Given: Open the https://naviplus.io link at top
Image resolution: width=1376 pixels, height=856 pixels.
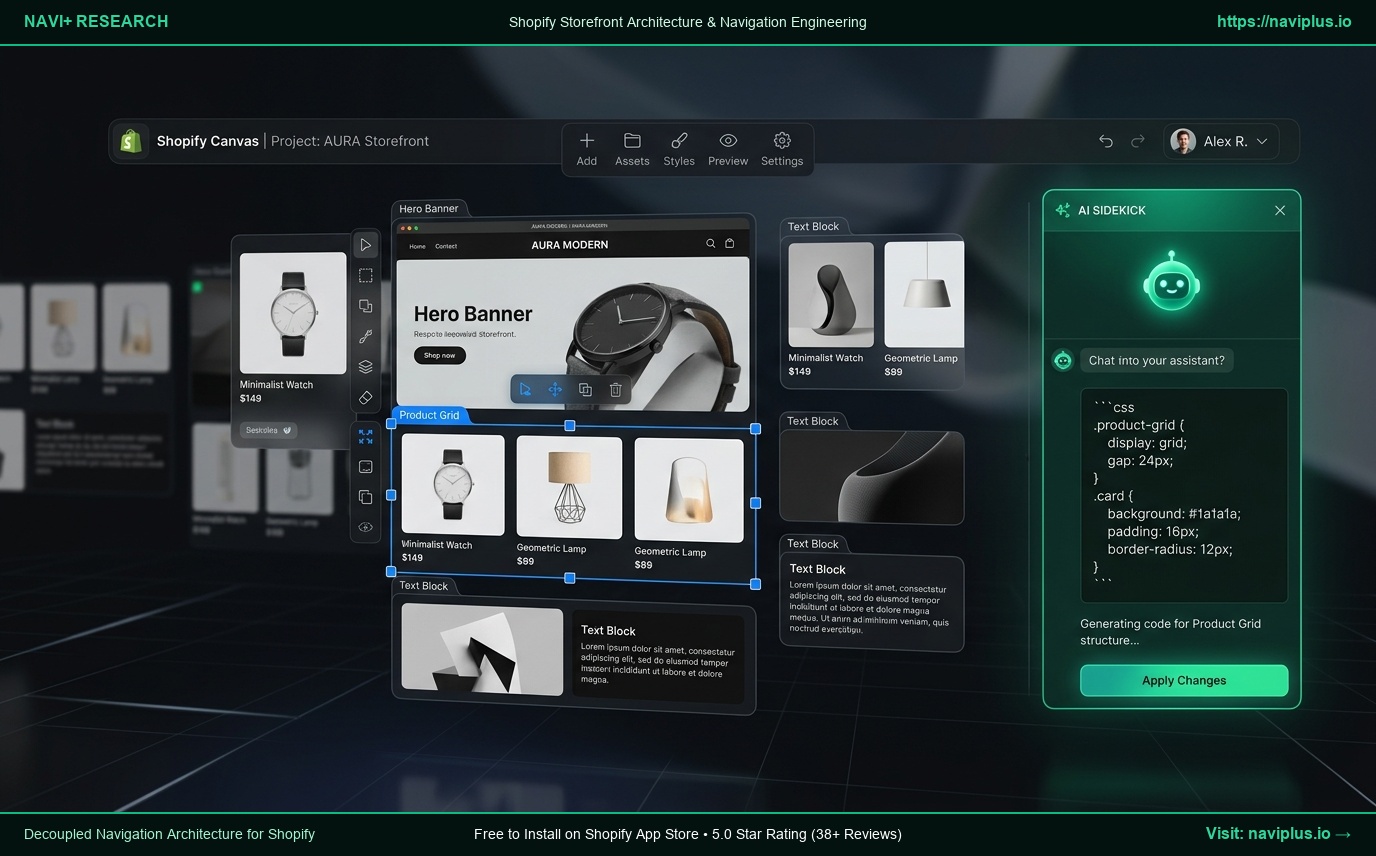Looking at the screenshot, I should click(1284, 21).
